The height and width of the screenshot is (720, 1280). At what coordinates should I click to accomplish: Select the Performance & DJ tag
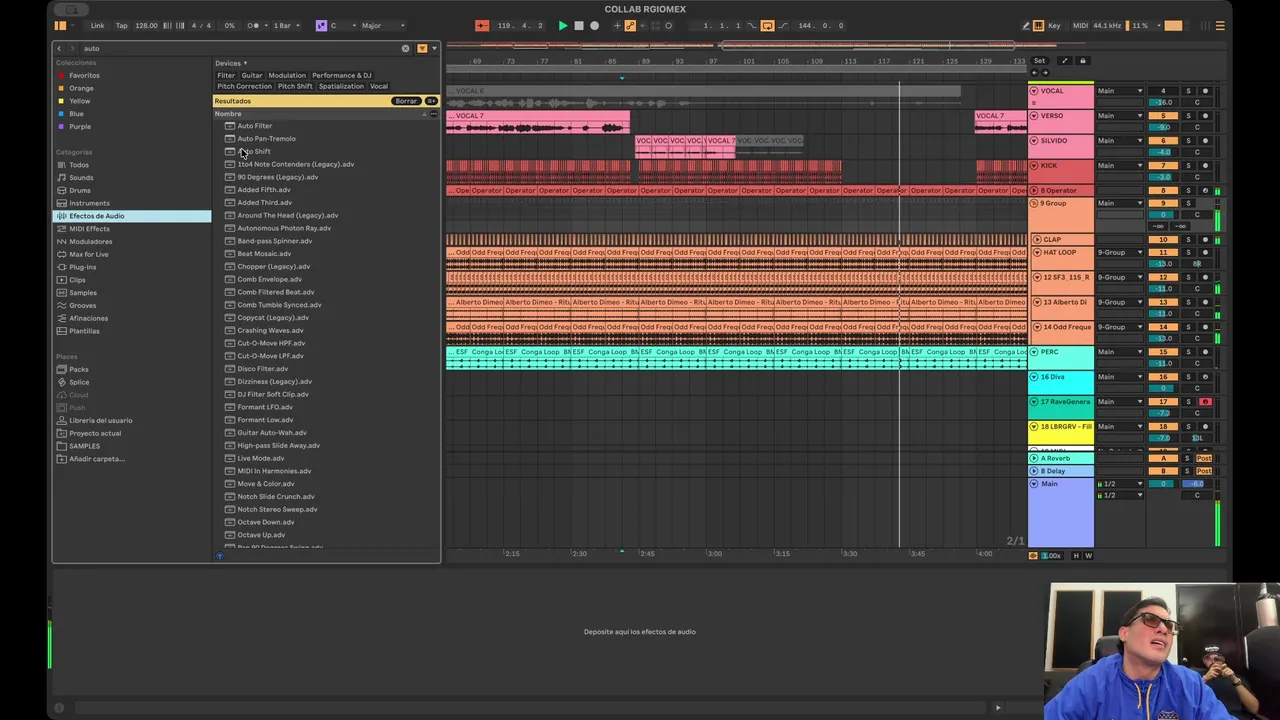pyautogui.click(x=341, y=75)
